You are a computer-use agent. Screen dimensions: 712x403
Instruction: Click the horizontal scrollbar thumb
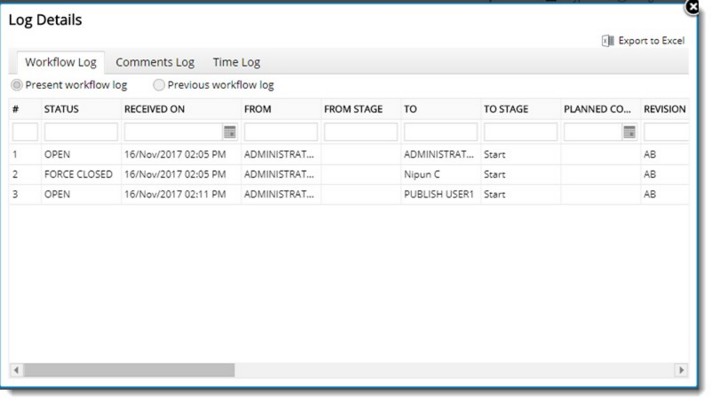click(128, 370)
